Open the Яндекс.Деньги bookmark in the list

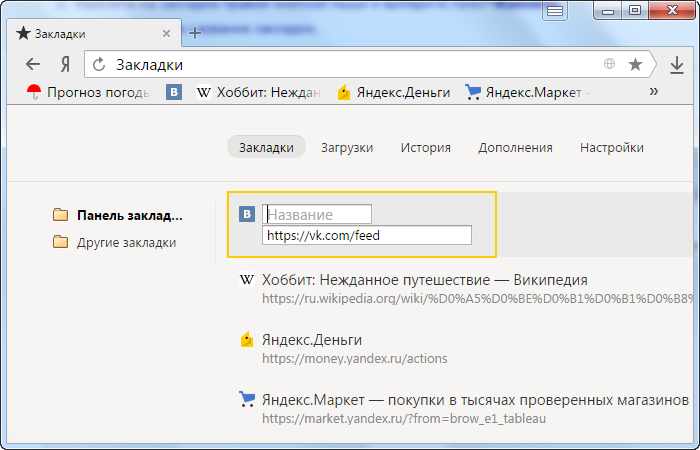click(x=312, y=340)
